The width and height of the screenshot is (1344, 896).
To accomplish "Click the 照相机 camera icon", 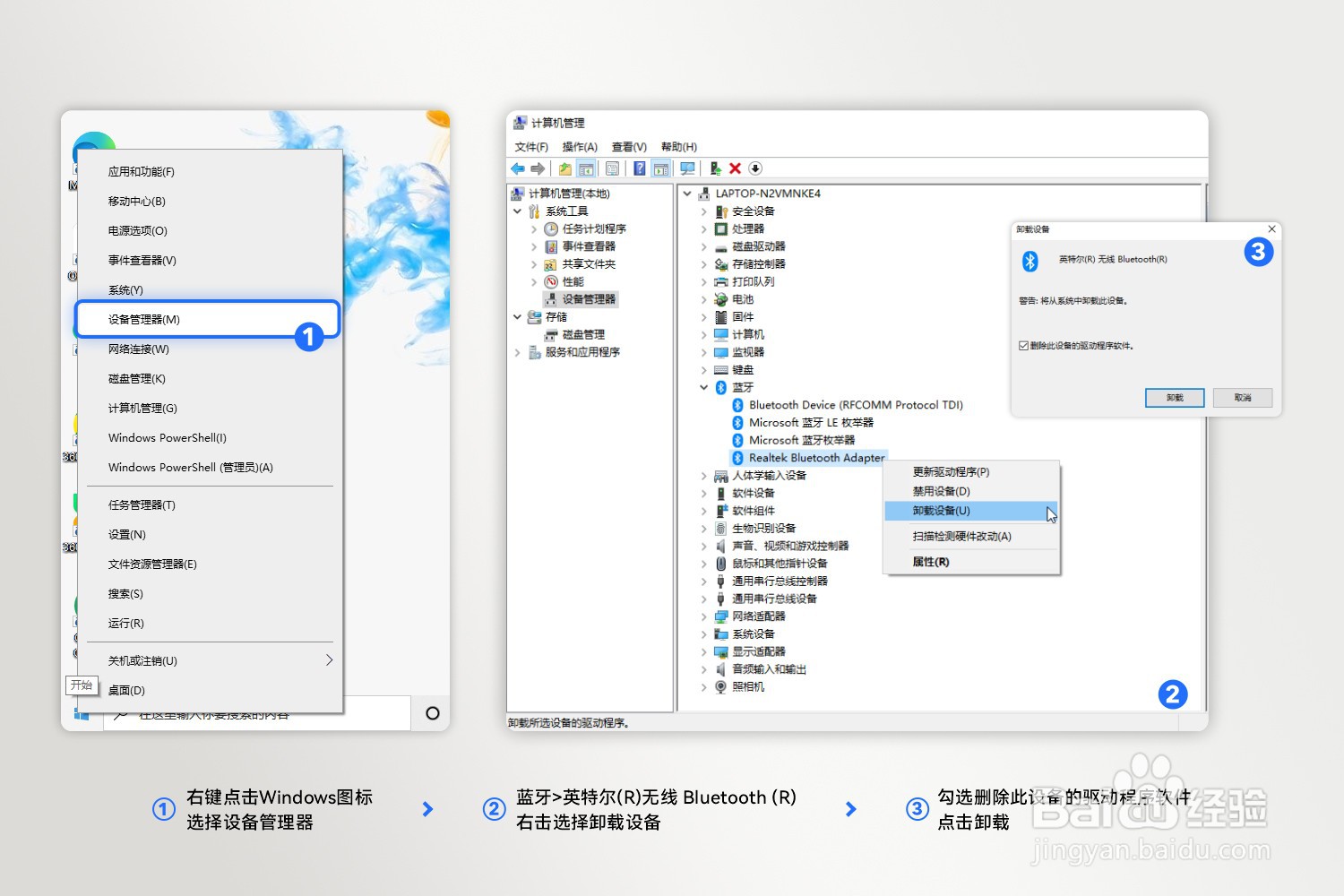I will pos(721,687).
